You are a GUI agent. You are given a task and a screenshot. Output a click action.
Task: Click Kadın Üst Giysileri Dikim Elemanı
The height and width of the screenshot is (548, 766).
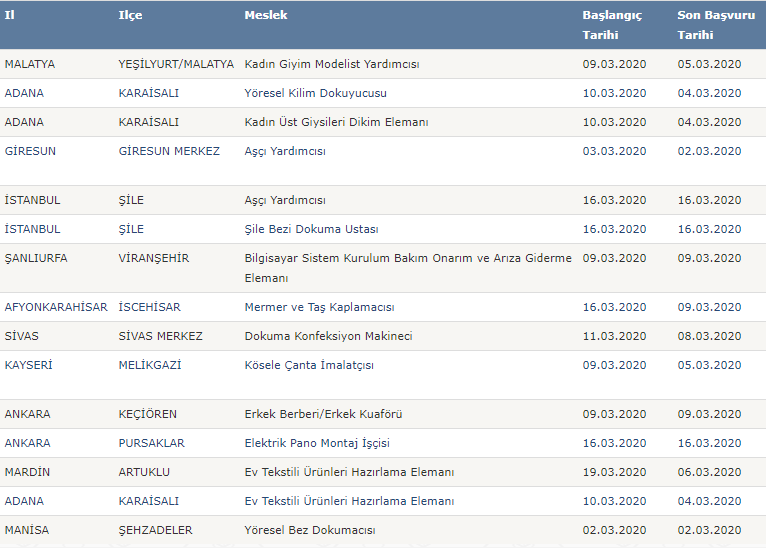click(336, 122)
